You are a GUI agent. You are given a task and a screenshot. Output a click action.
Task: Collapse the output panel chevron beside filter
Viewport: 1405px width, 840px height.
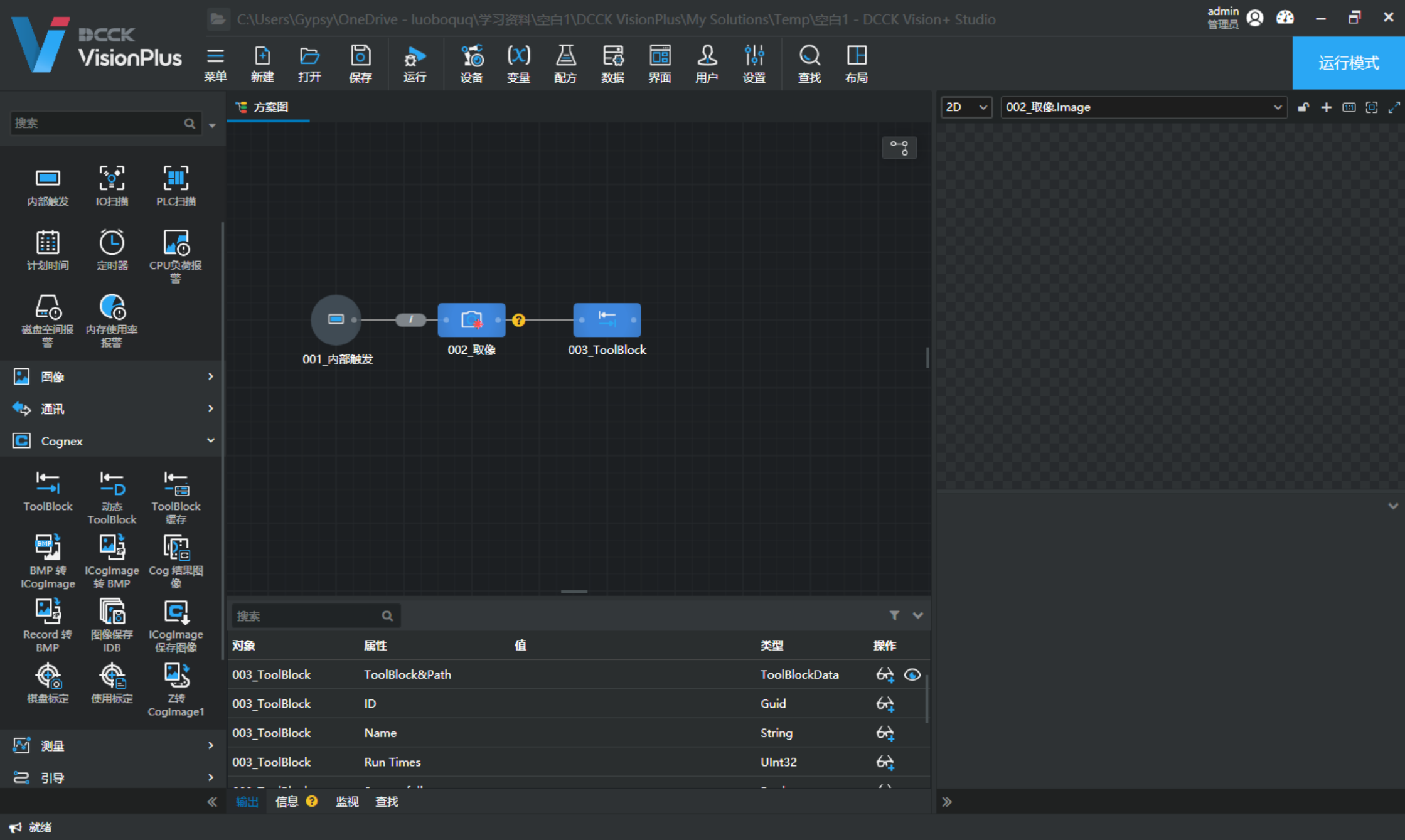click(917, 615)
